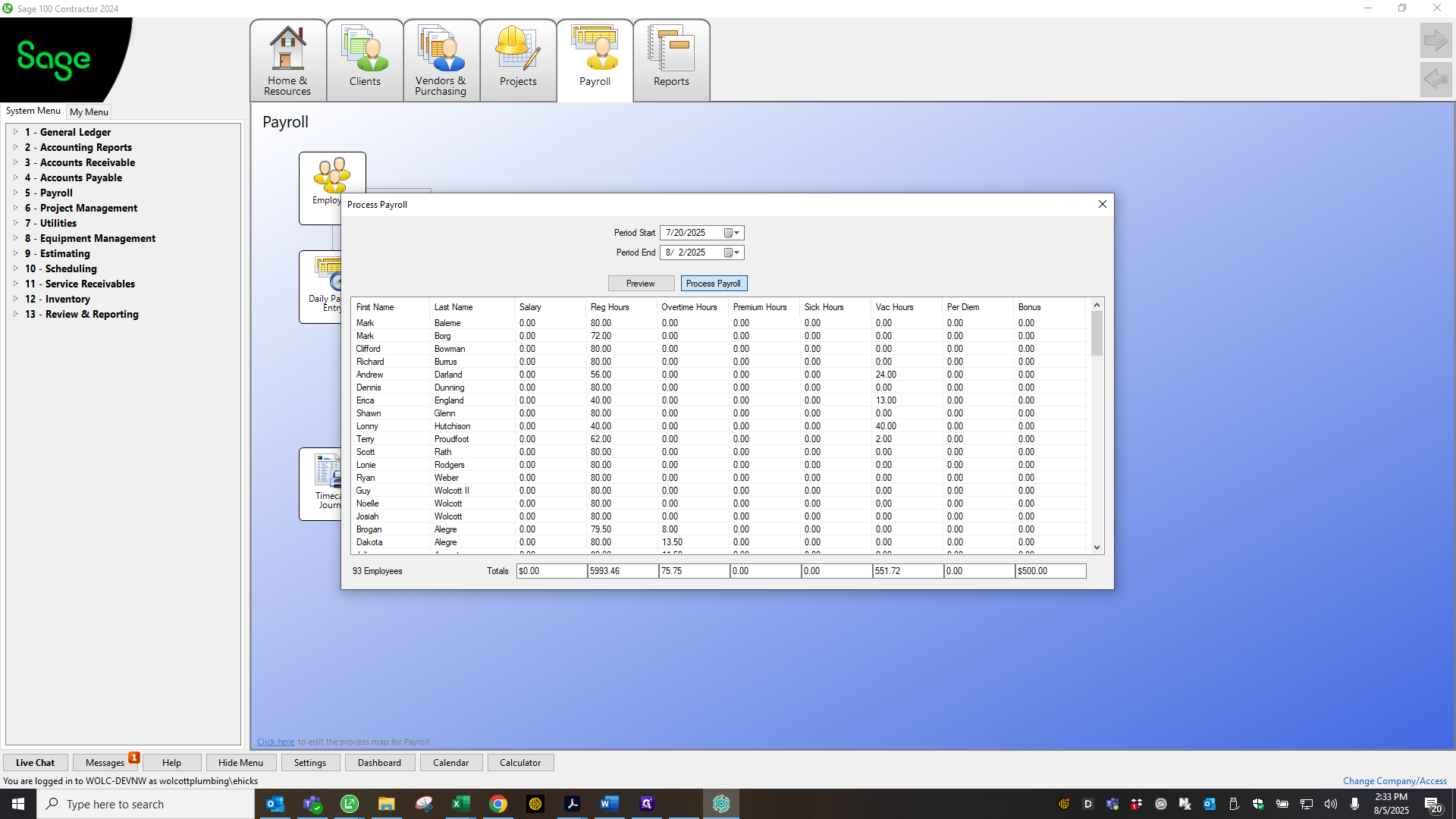Image resolution: width=1456 pixels, height=819 pixels.
Task: Click the Reg Hours column header
Action: [x=621, y=307]
